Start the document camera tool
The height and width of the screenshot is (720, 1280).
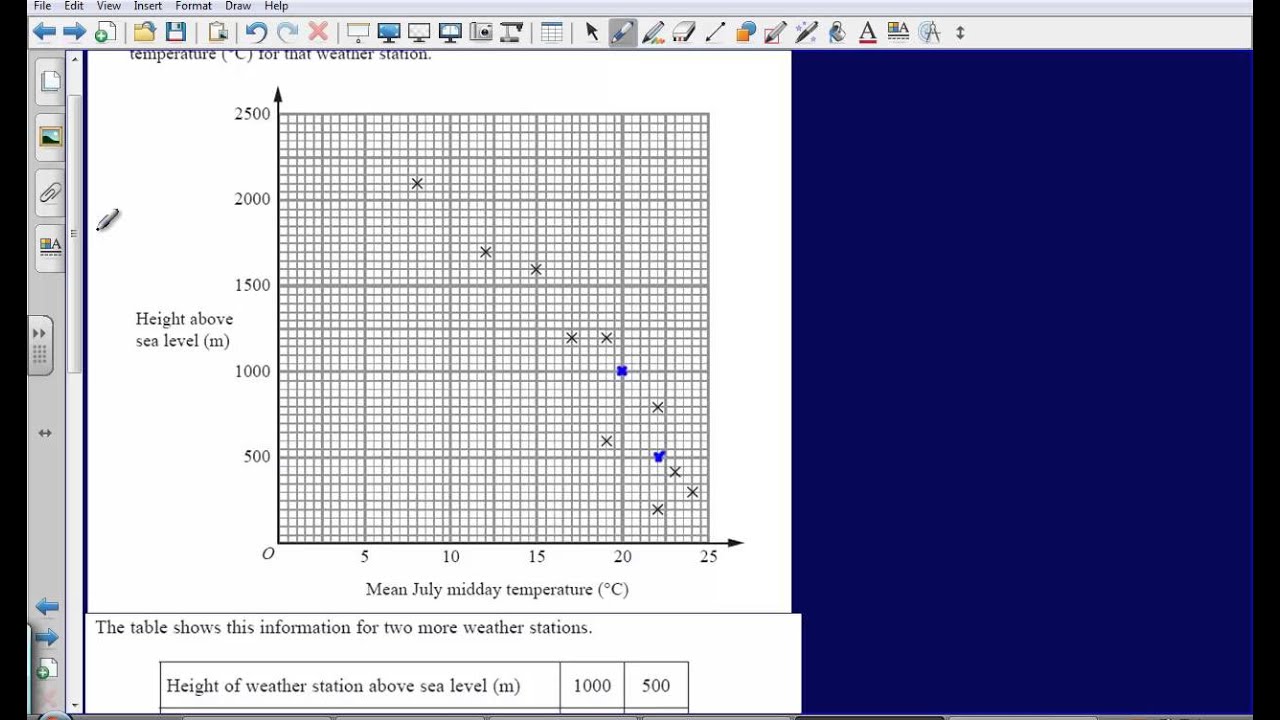point(512,32)
